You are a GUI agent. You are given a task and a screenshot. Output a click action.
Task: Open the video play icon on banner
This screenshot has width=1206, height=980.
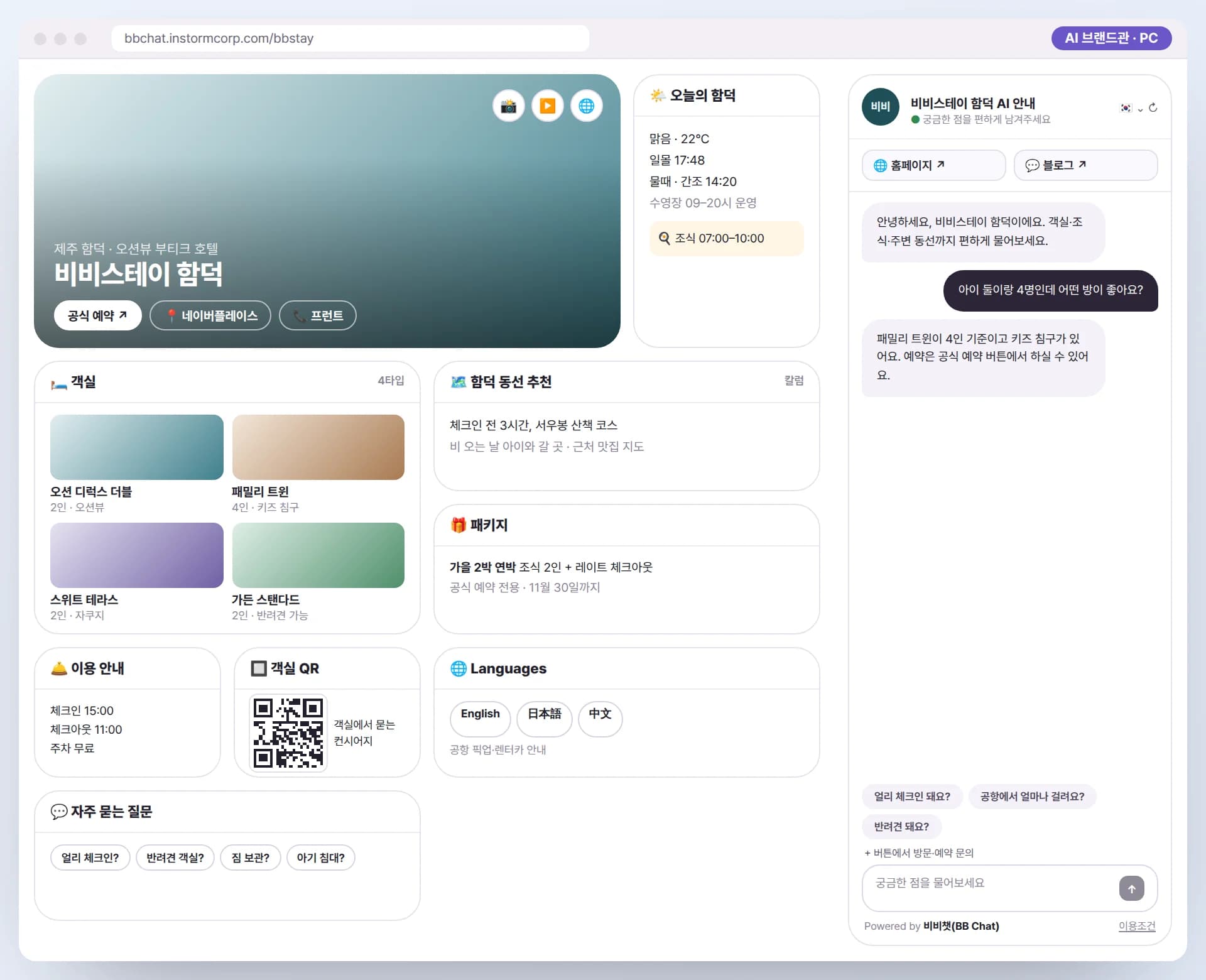[547, 106]
